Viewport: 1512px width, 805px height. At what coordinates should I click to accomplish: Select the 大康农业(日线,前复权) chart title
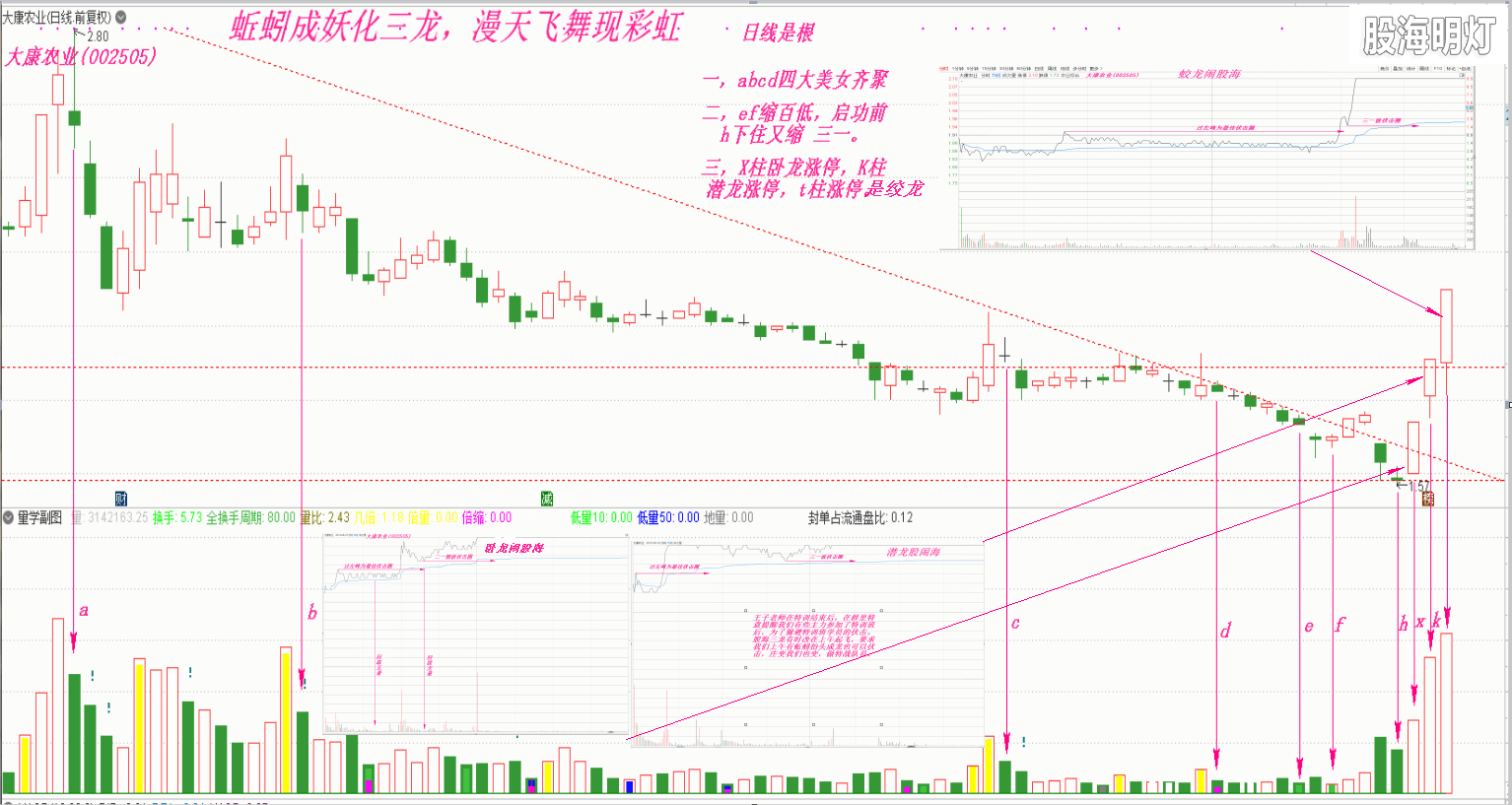pos(57,17)
